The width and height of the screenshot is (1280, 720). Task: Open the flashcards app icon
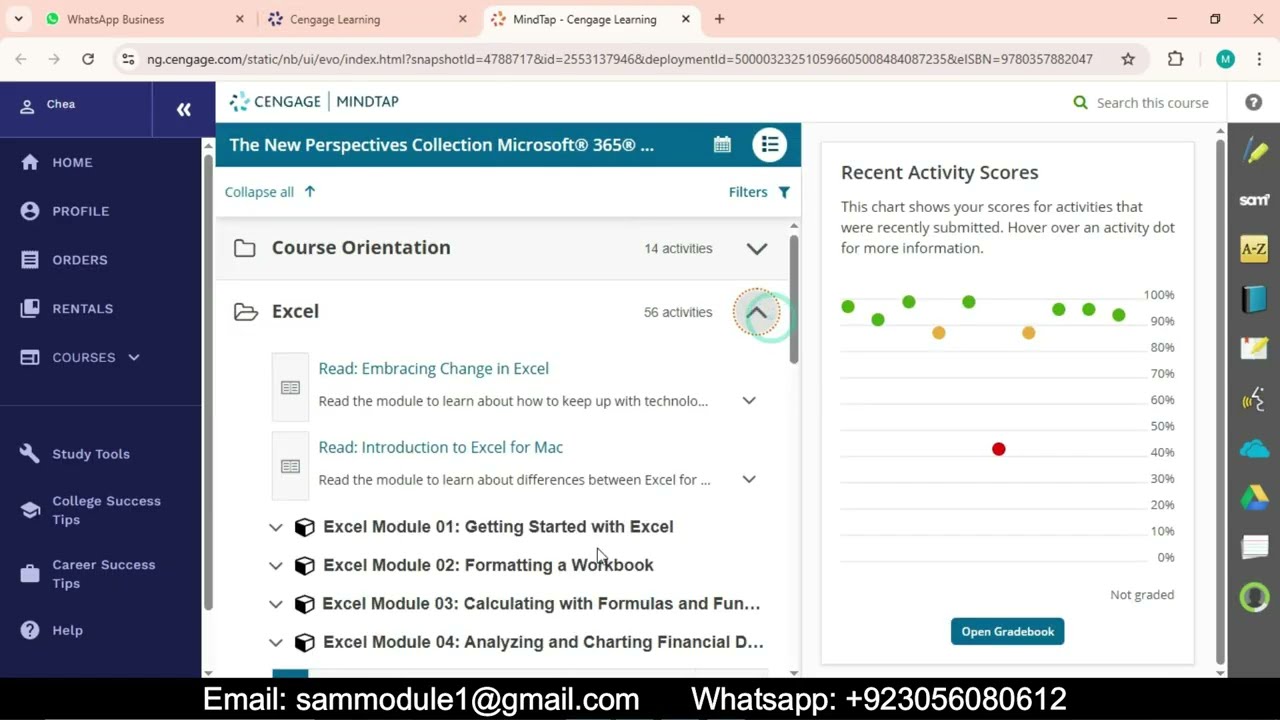(x=1254, y=547)
